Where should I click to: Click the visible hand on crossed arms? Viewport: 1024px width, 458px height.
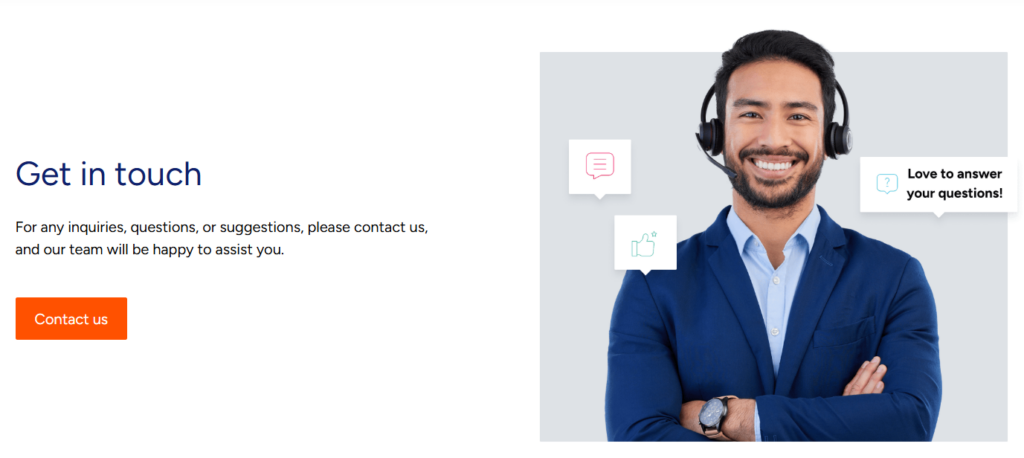point(865,376)
